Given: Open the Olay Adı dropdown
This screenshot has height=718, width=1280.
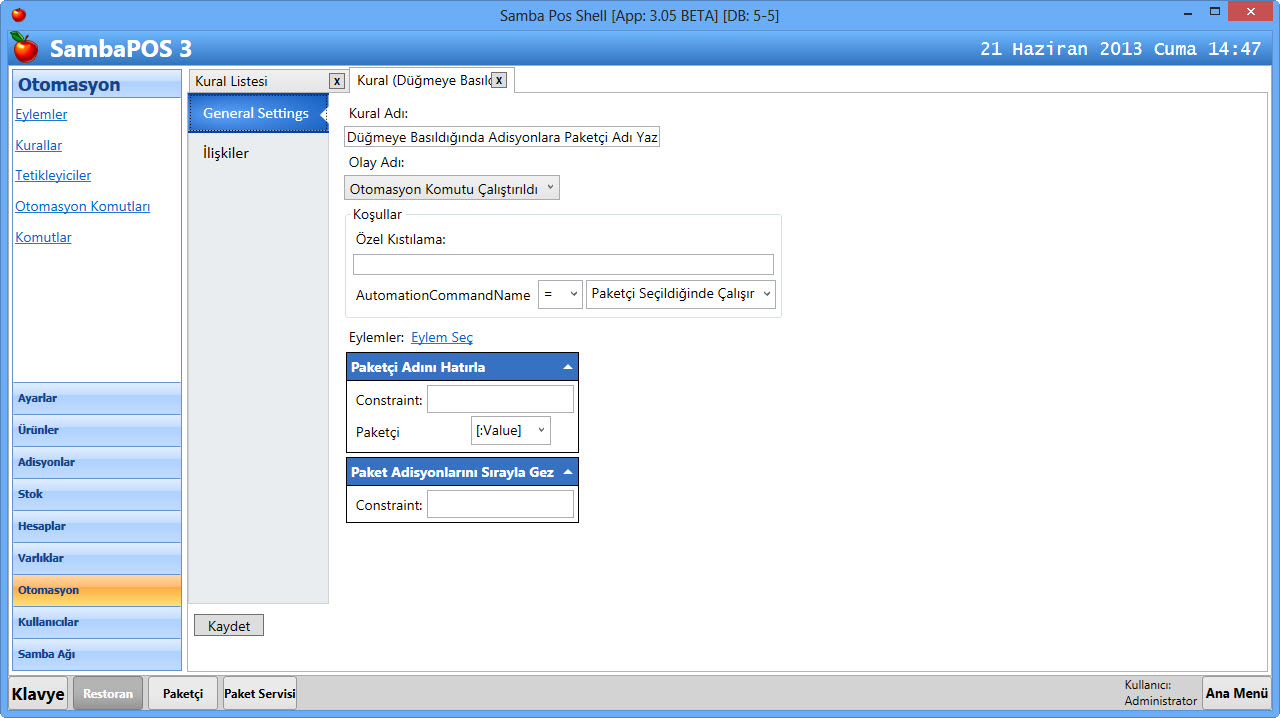Looking at the screenshot, I should pyautogui.click(x=451, y=188).
